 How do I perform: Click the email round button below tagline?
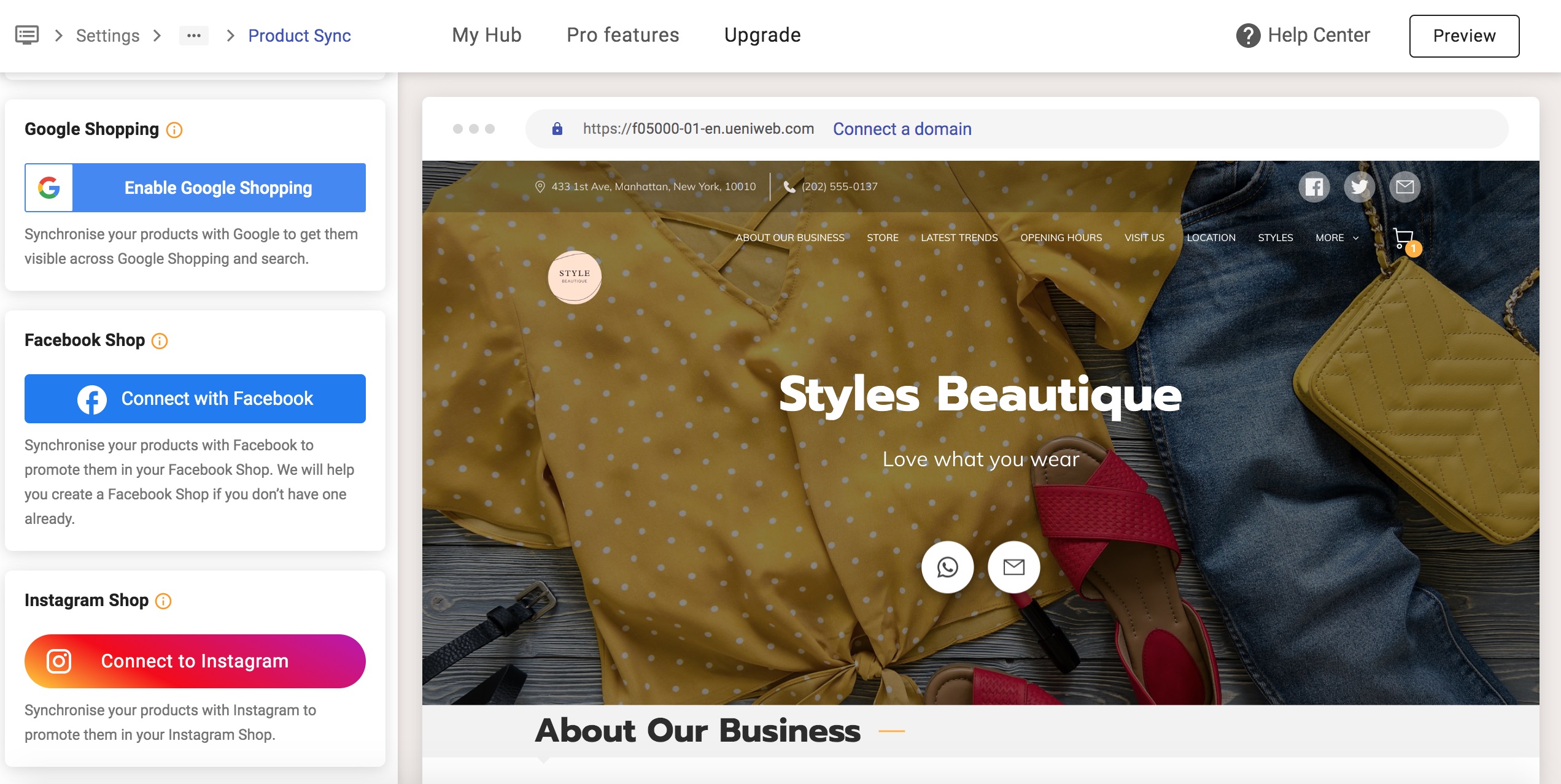pos(1013,567)
